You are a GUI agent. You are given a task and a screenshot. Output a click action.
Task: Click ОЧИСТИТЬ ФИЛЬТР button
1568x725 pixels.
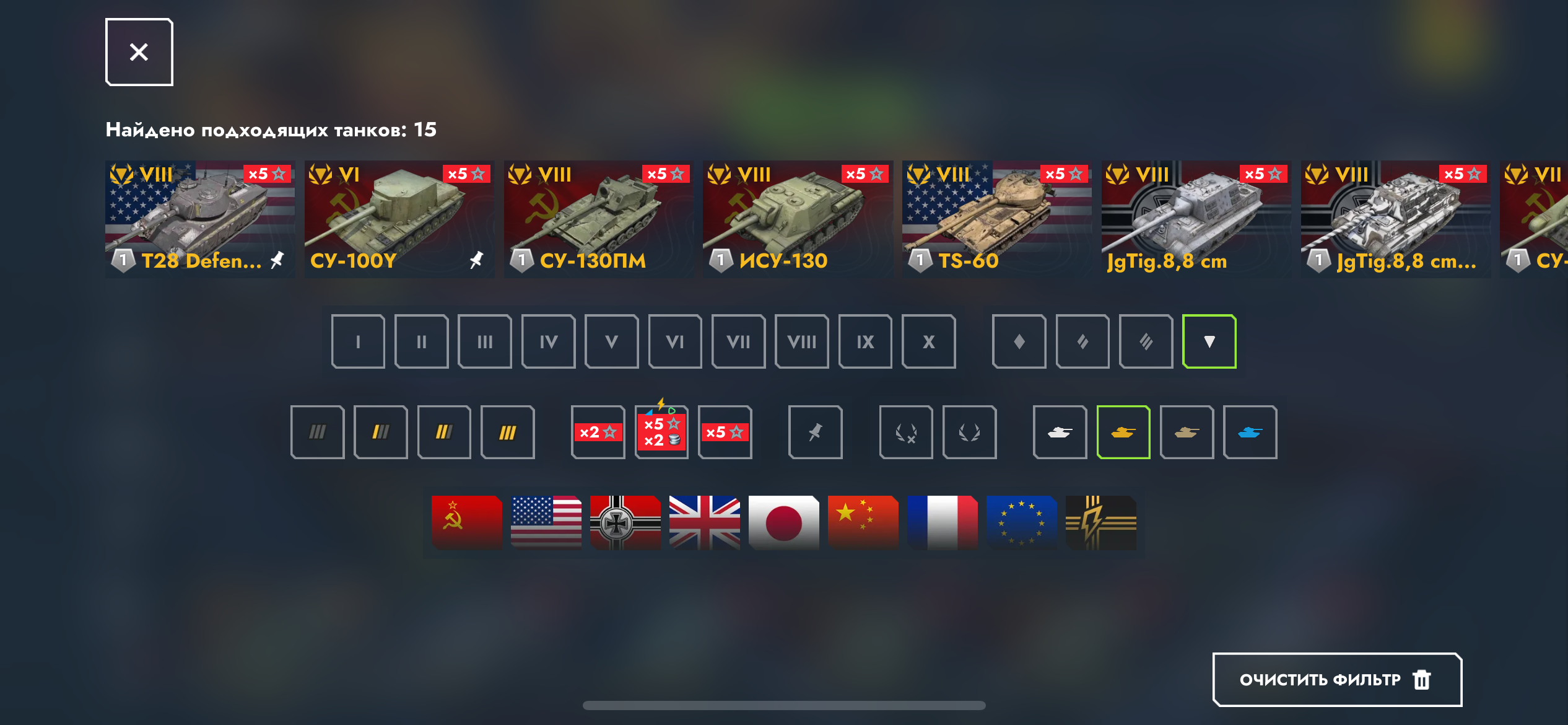pos(1337,680)
